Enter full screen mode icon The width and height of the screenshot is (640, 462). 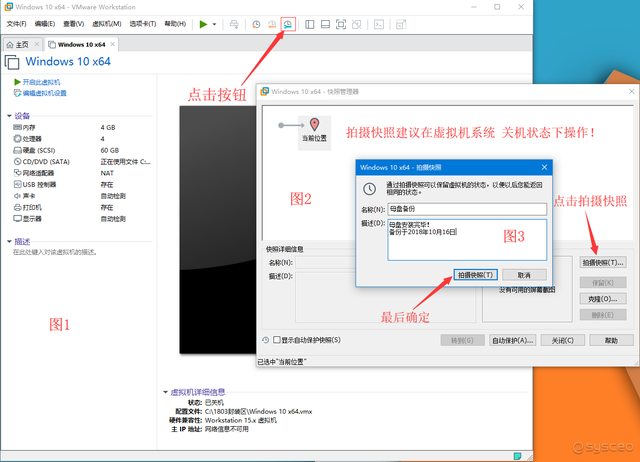(x=341, y=24)
